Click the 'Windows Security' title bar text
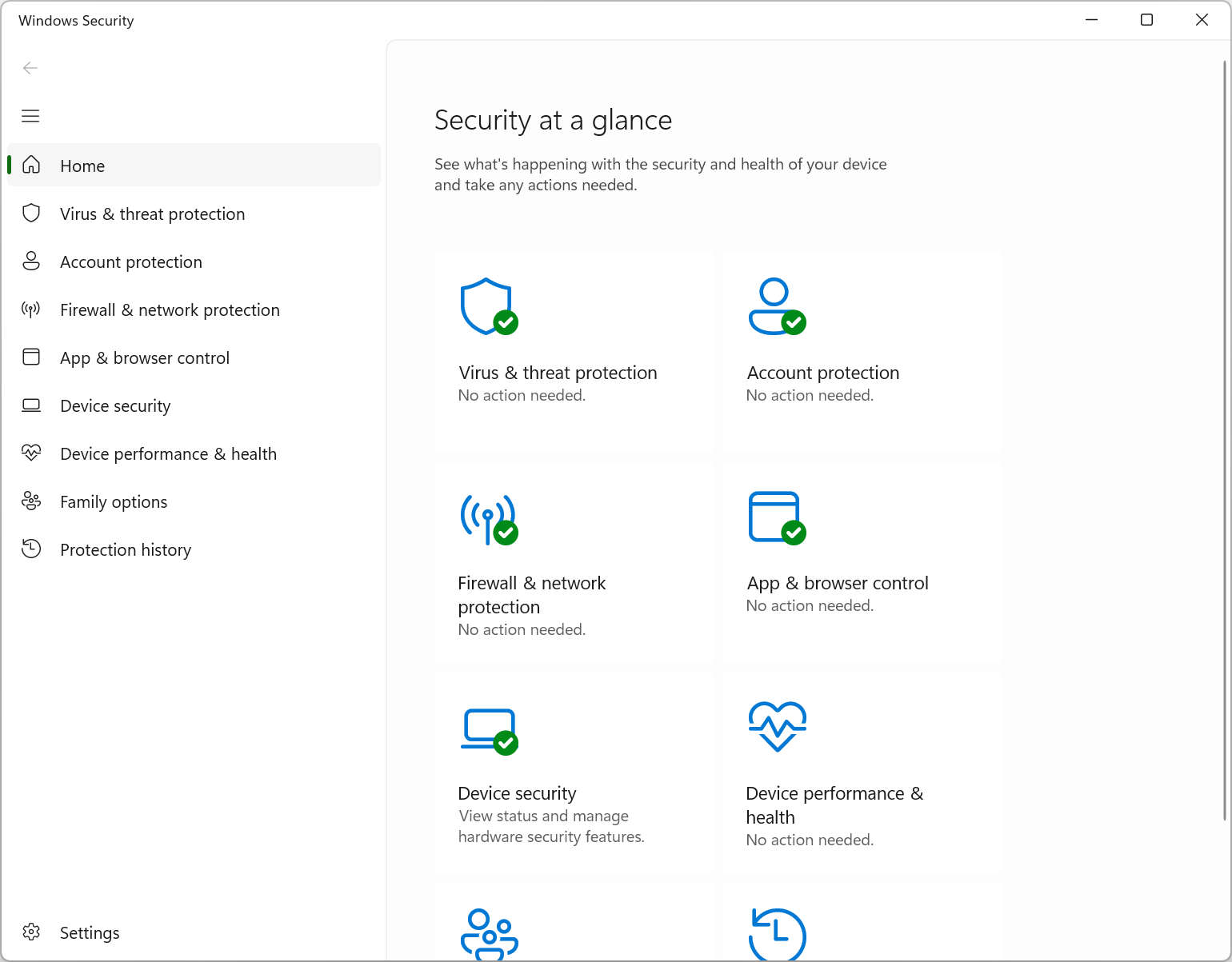The image size is (1232, 962). (76, 21)
